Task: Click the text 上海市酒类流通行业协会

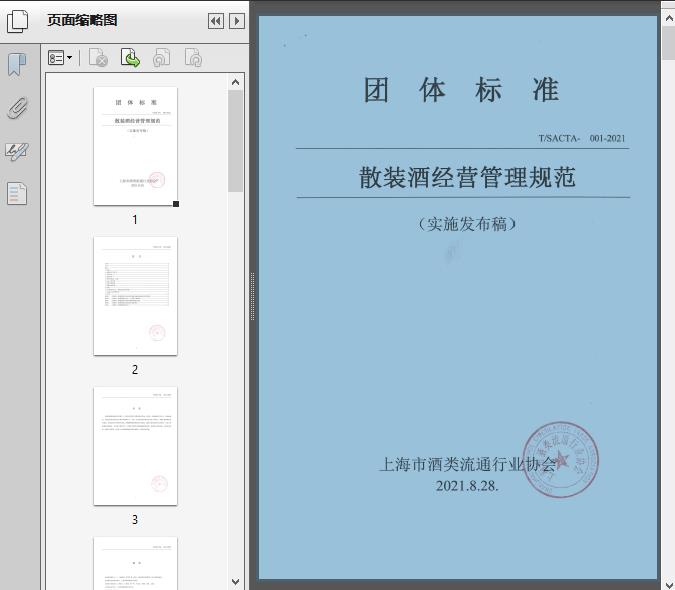Action: click(x=468, y=464)
